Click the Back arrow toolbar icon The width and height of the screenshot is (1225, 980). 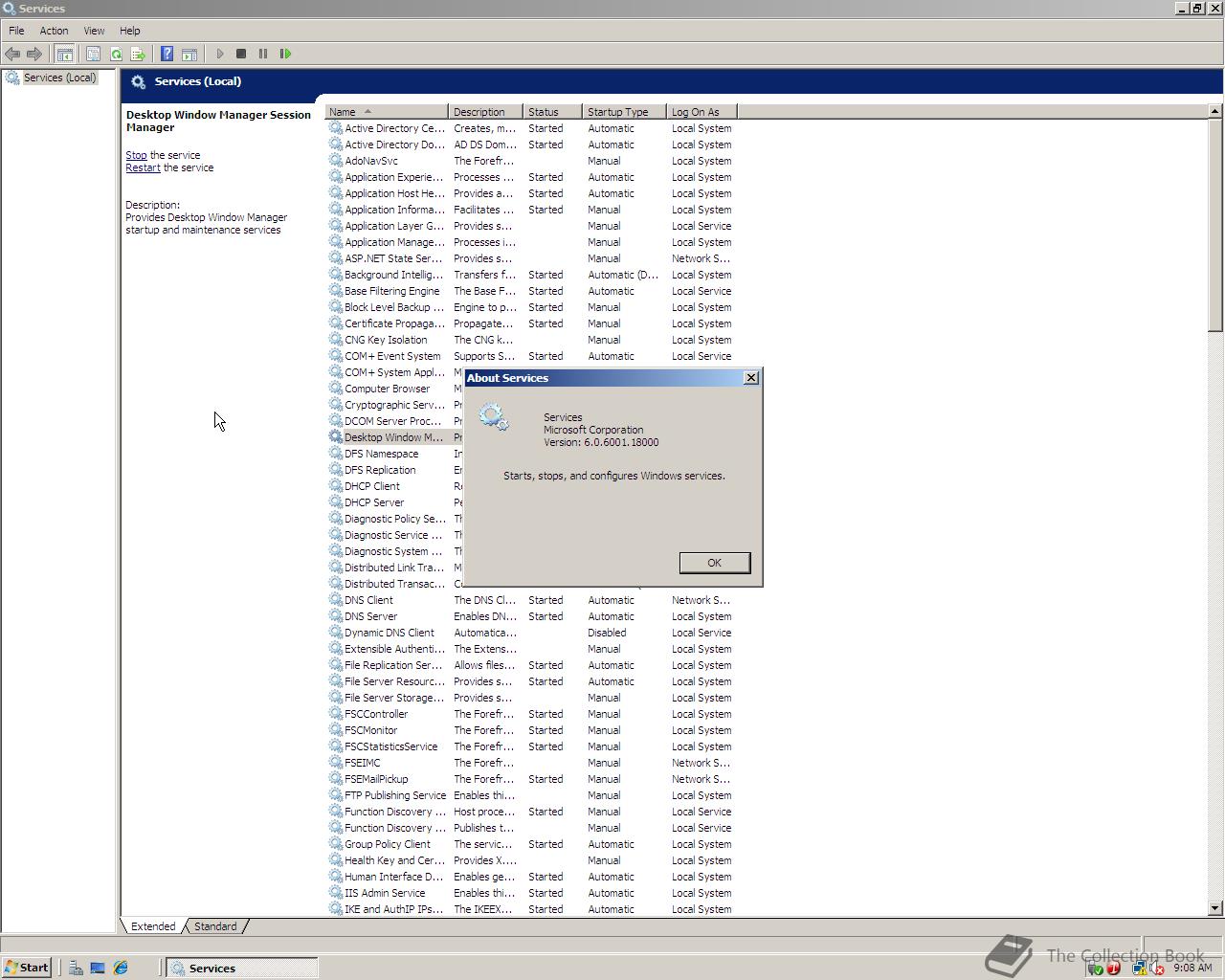coord(12,54)
